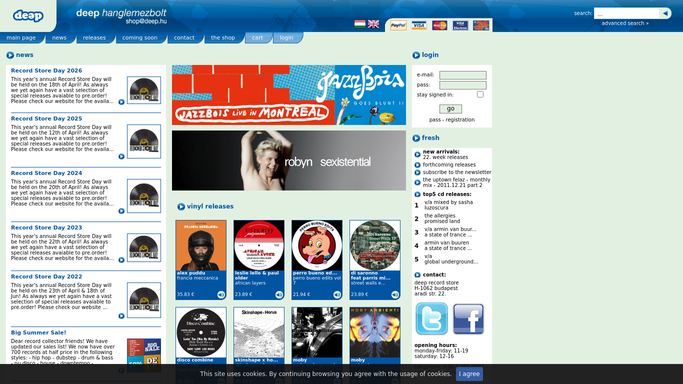This screenshot has width=683, height=384.
Task: Open more arrow for Record Store Day 2023
Action: tap(122, 260)
